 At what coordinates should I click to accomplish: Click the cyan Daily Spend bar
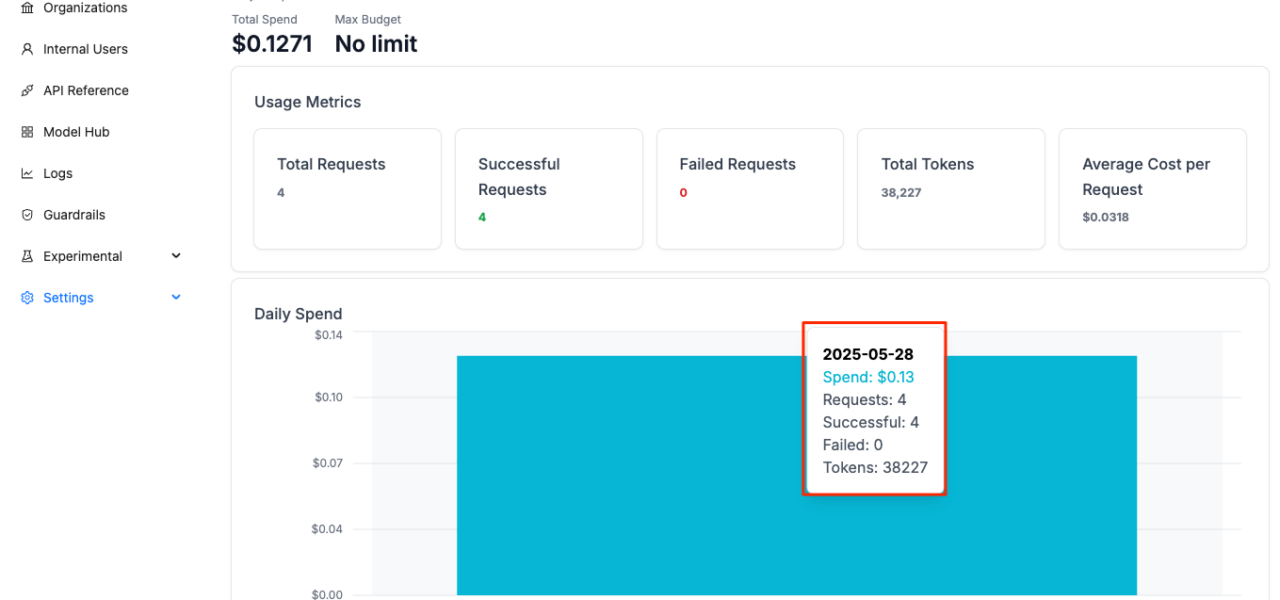[x=620, y=480]
